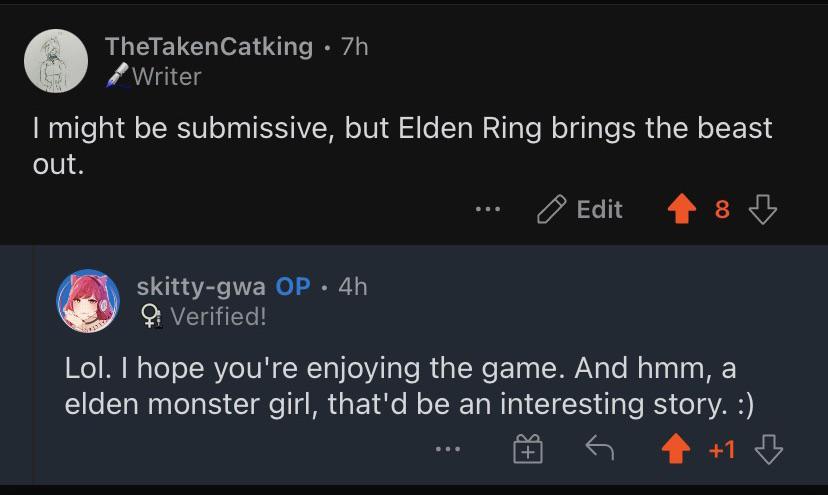828x495 pixels.
Task: Click the Writer flair pen icon
Action: tap(116, 76)
